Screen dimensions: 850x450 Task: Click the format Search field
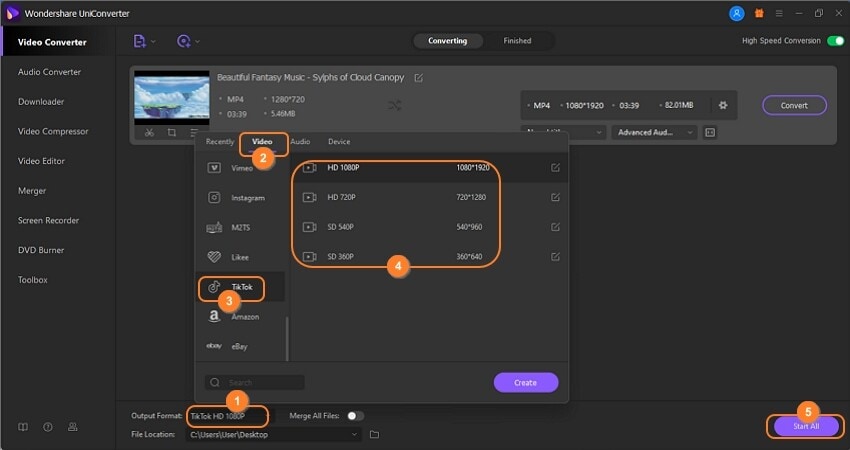(x=254, y=382)
